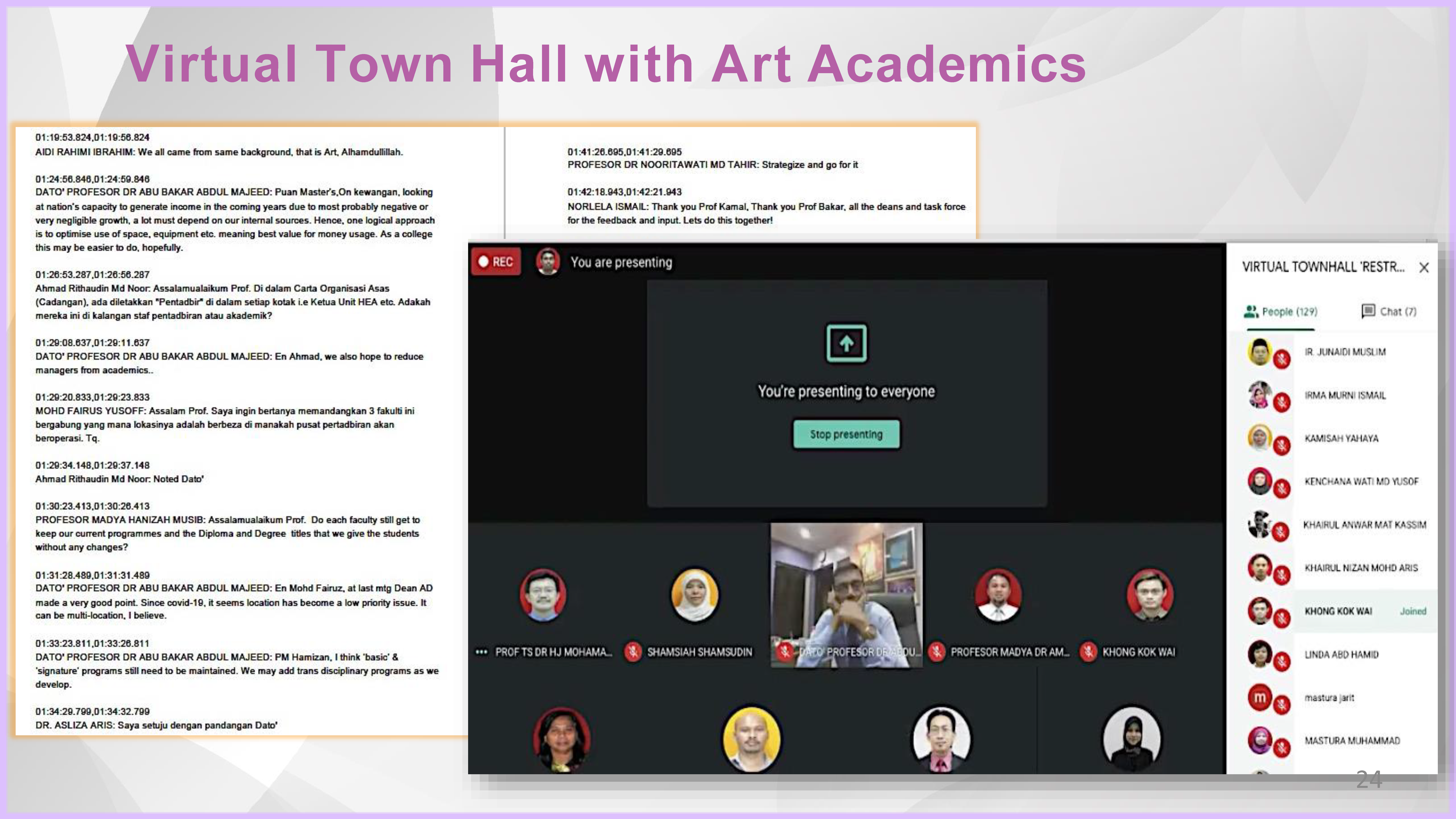Click the muted mic icon for KHAIRUL NIZAN MOHD ARIS
Image resolution: width=1456 pixels, height=819 pixels.
click(x=1282, y=575)
